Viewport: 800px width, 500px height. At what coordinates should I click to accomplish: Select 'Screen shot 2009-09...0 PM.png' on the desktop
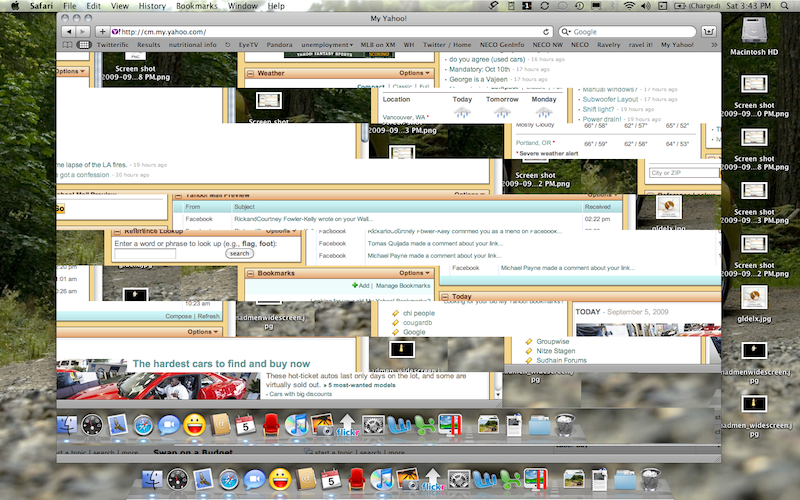click(x=755, y=96)
